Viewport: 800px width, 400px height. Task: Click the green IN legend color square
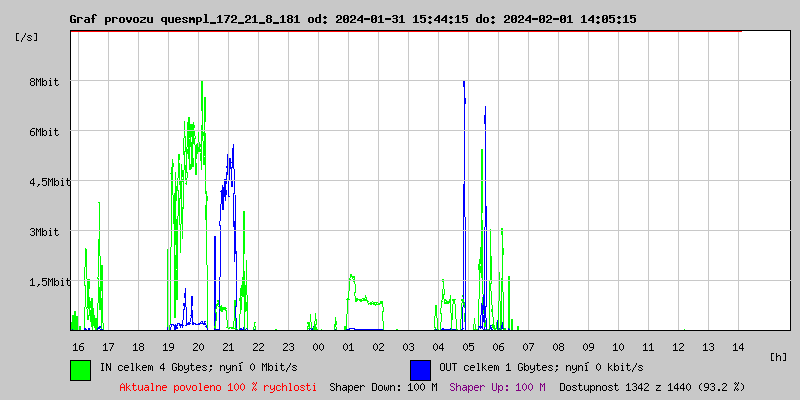(x=80, y=369)
